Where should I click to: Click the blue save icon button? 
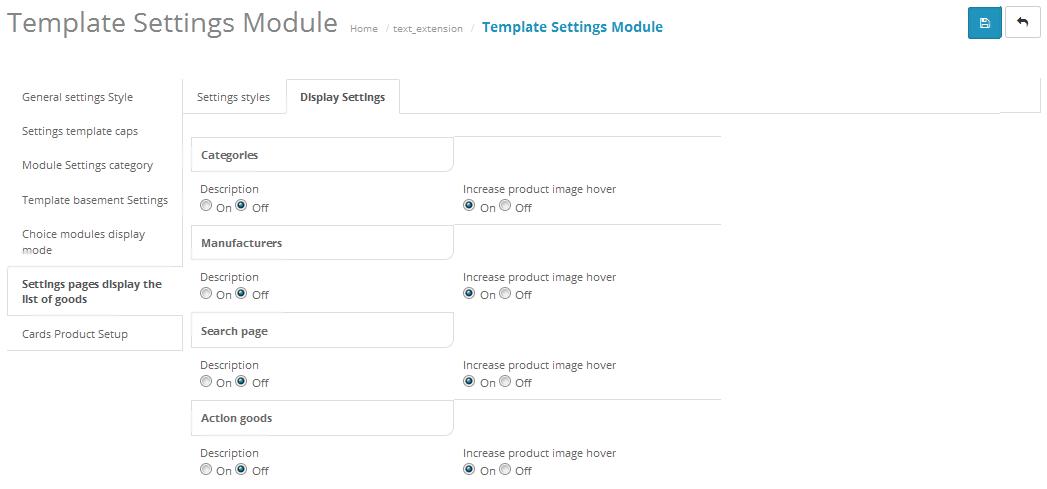[984, 23]
